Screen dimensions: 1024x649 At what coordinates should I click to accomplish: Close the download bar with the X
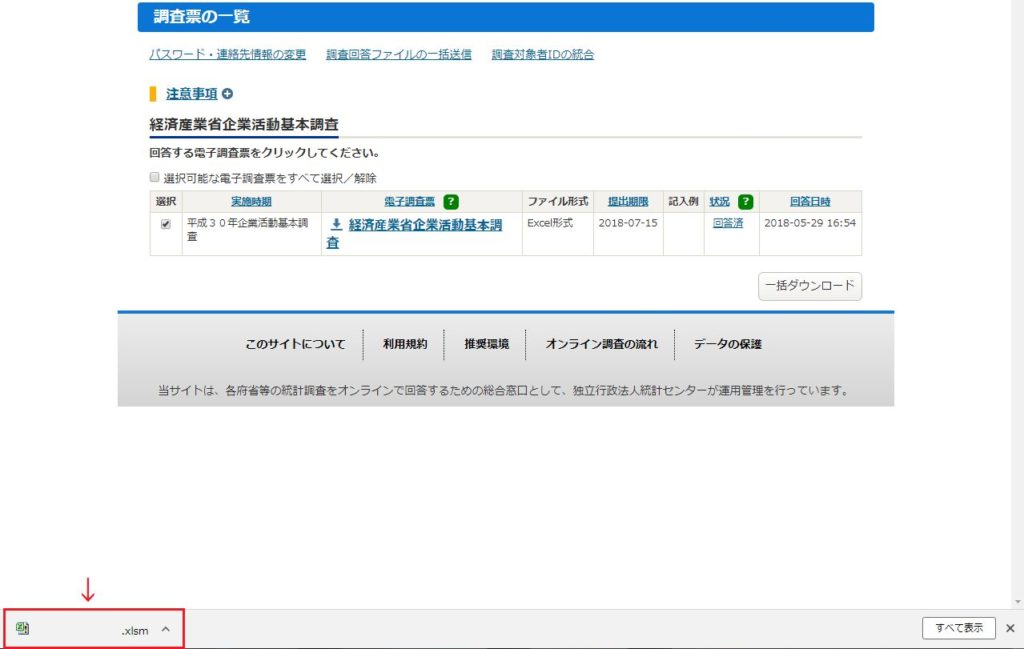tap(1009, 628)
